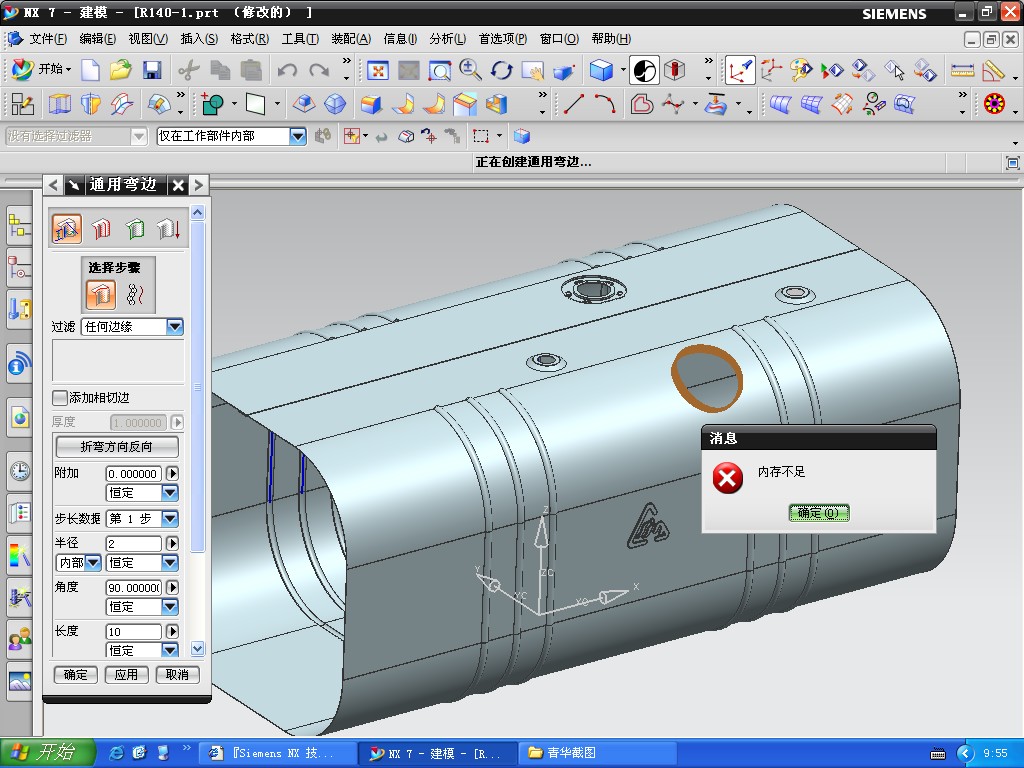1024x768 pixels.
Task: Click 确定 in the 内存不足 message
Action: point(818,513)
